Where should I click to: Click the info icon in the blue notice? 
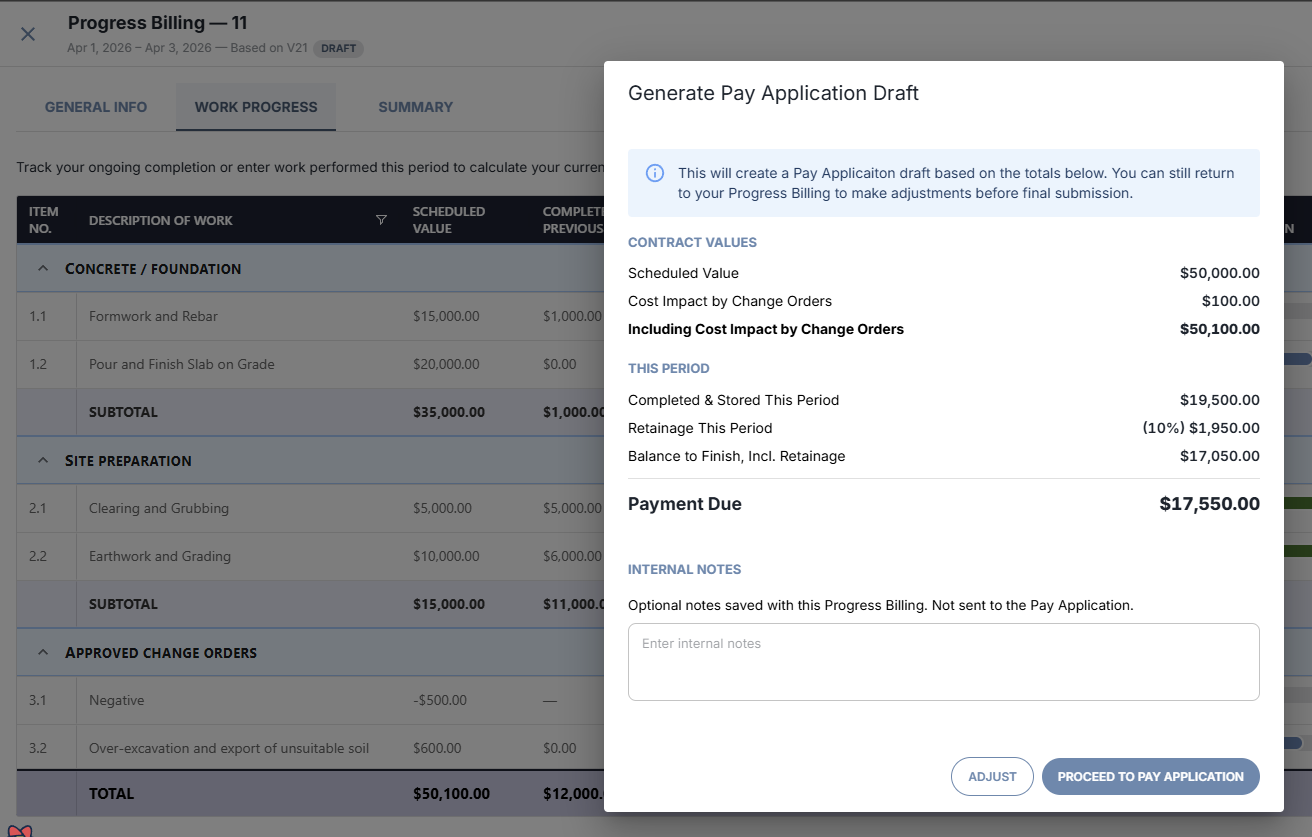tap(655, 173)
